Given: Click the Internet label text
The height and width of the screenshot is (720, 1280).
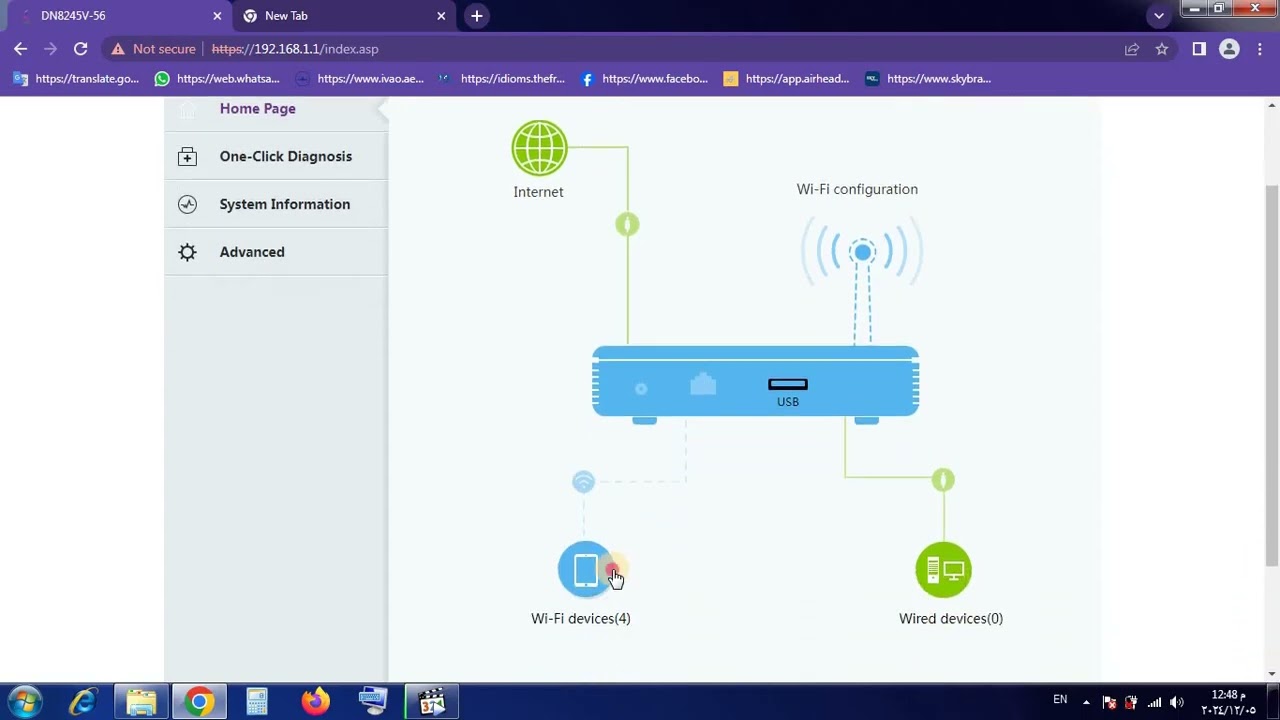Looking at the screenshot, I should tap(538, 192).
